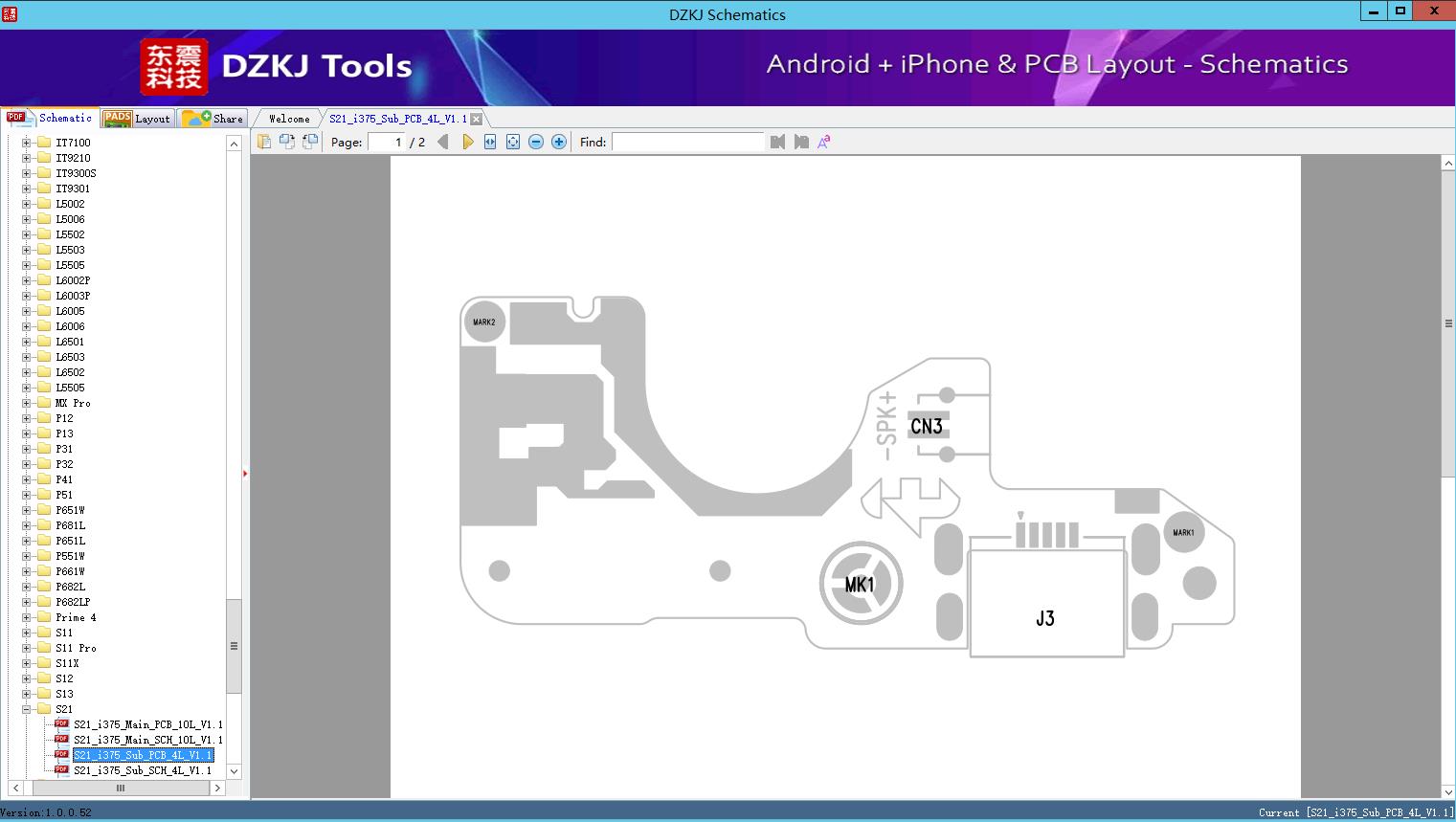Click the tree vertical scrollbar thumb
1456x822 pixels.
(x=234, y=646)
